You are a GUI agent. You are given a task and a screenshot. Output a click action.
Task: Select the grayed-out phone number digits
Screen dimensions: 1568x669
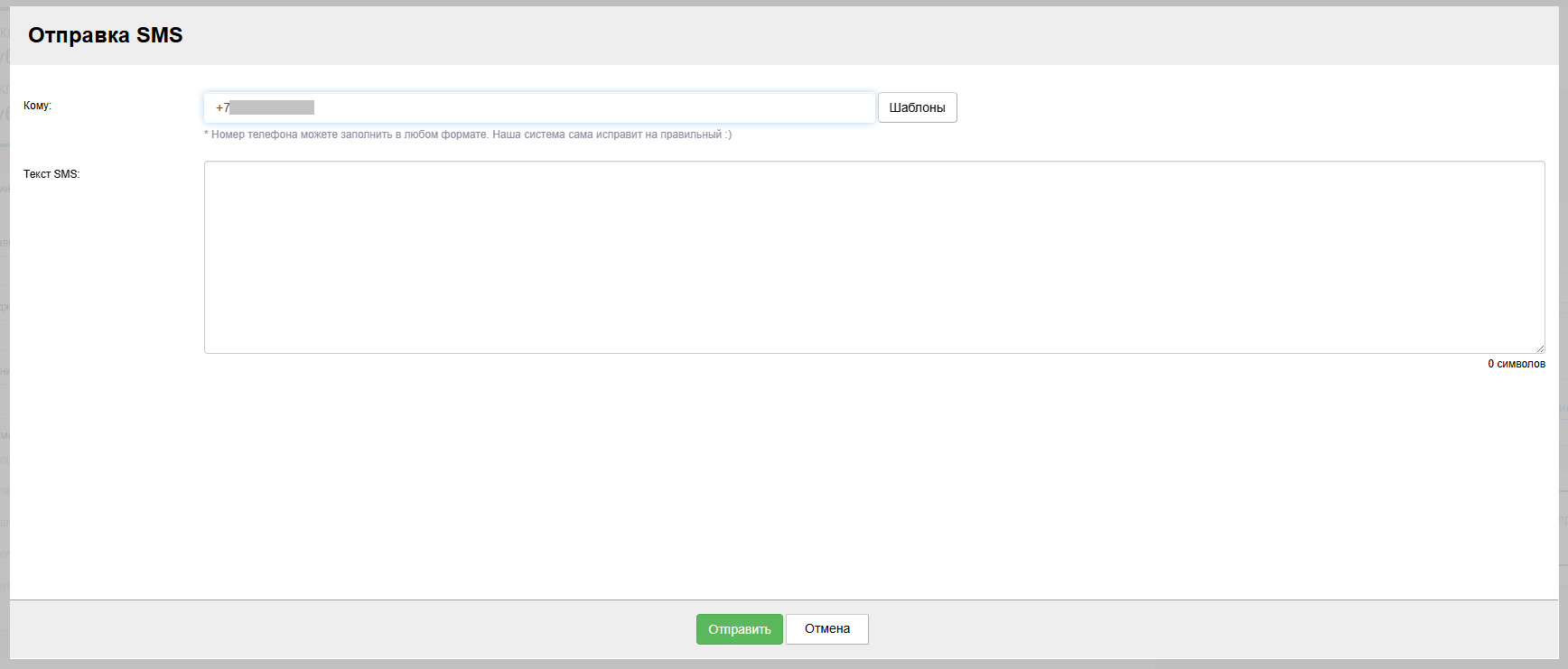(x=272, y=107)
